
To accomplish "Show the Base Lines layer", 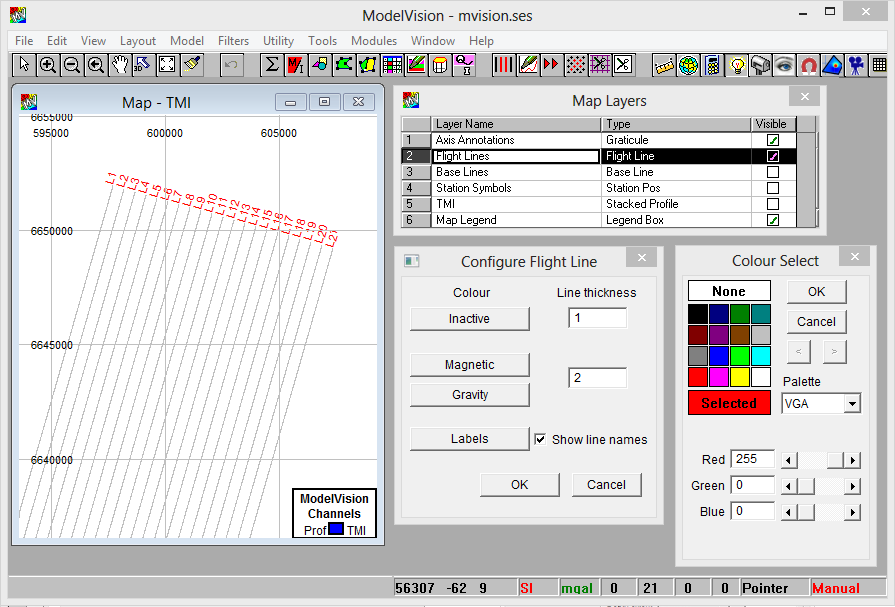I will [773, 172].
